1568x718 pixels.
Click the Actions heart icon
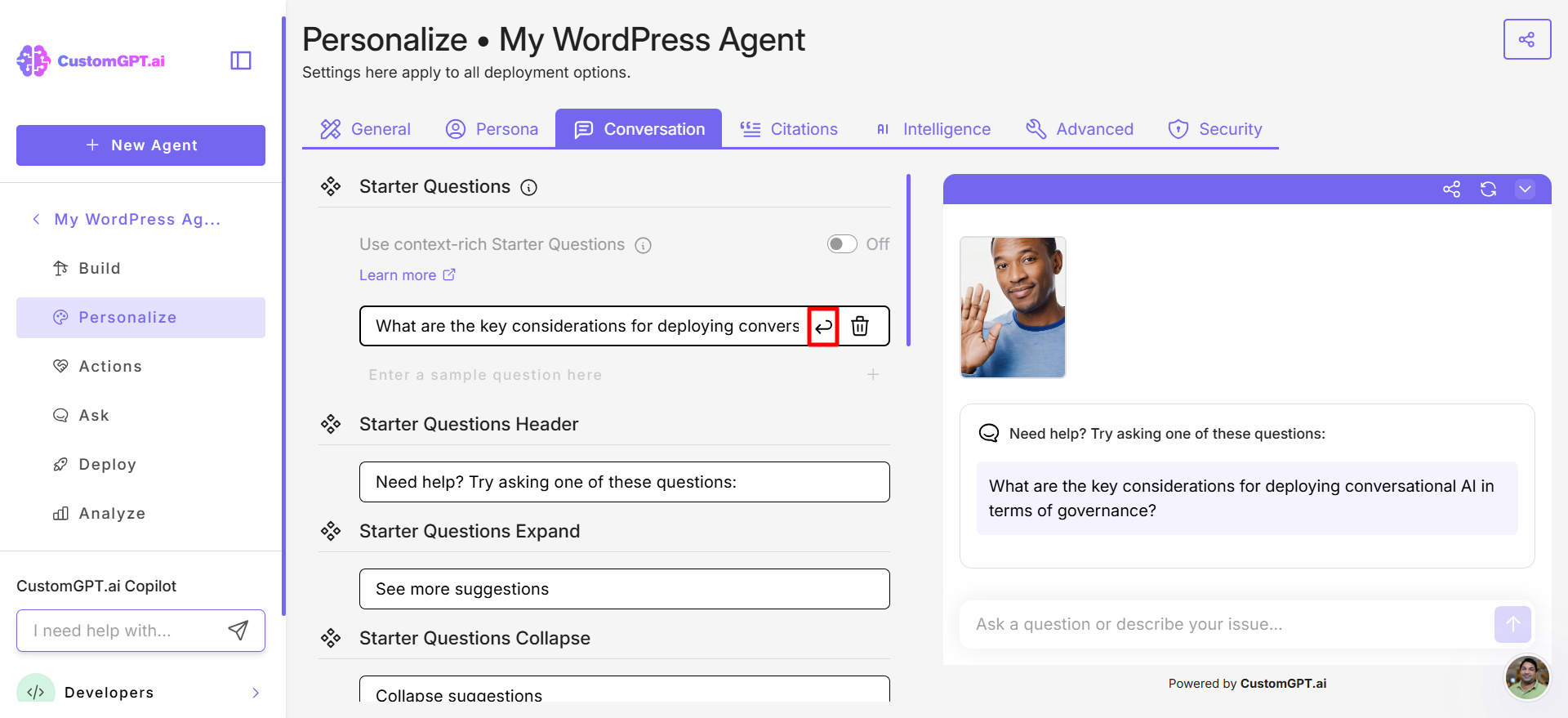[x=60, y=366]
